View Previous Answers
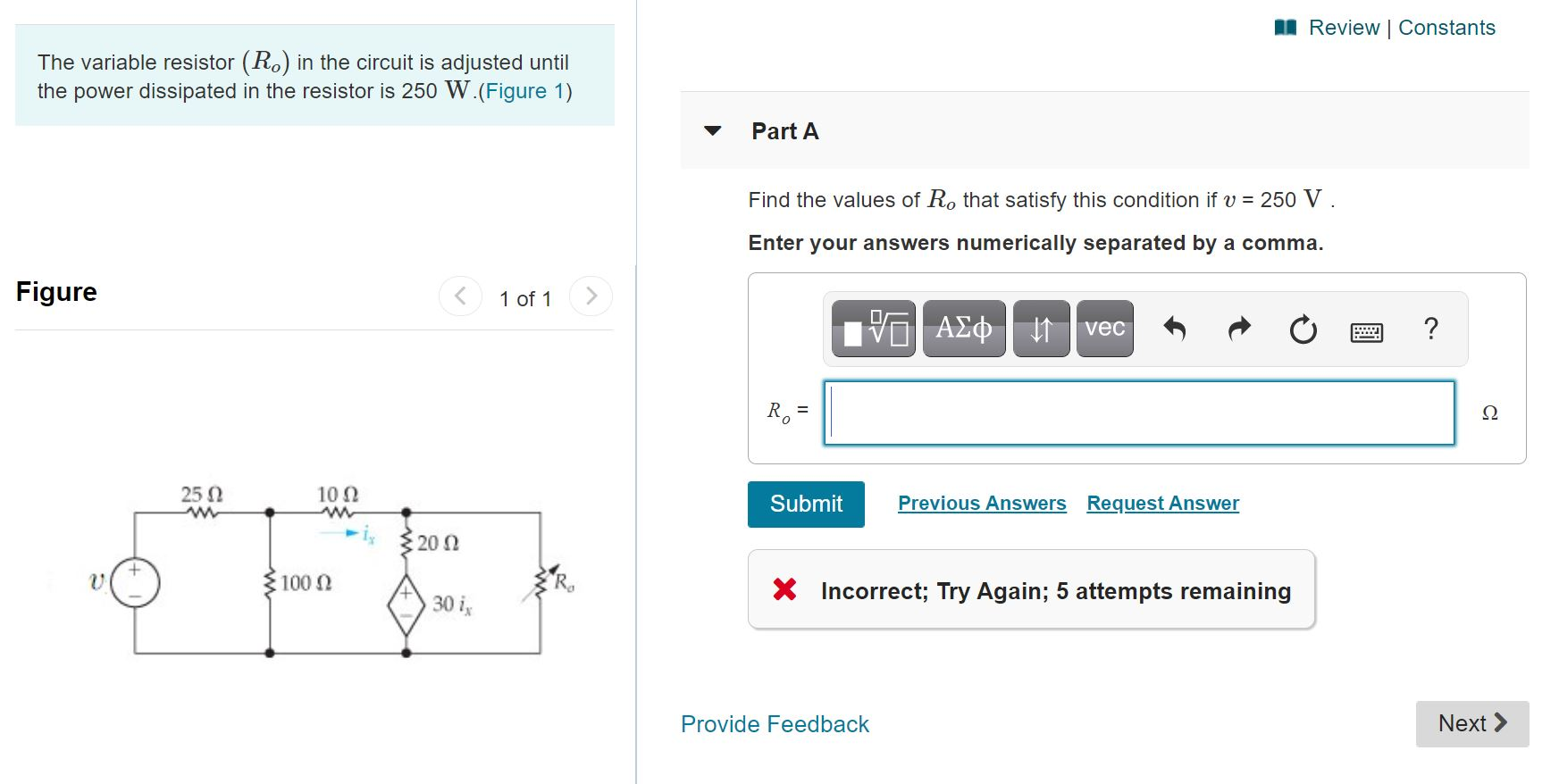This screenshot has width=1559, height=784. [981, 503]
